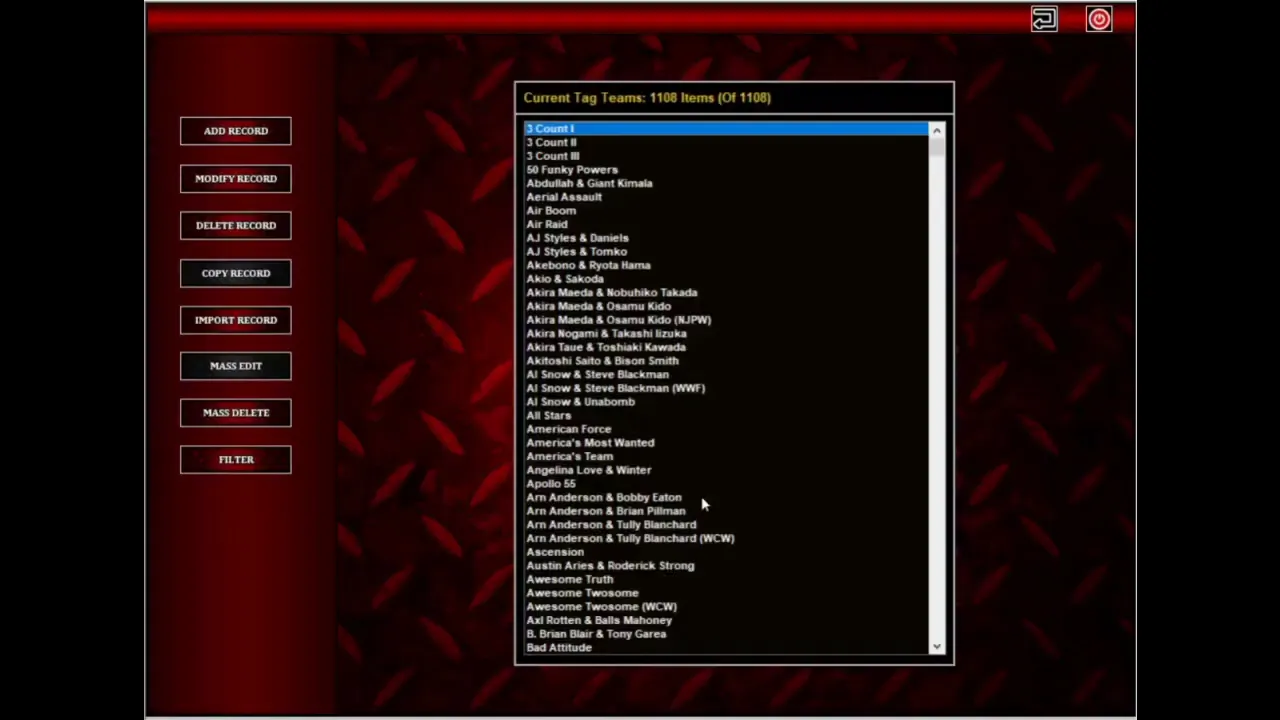The image size is (1280, 720).
Task: Click scrollbar down arrow in list
Action: [936, 647]
